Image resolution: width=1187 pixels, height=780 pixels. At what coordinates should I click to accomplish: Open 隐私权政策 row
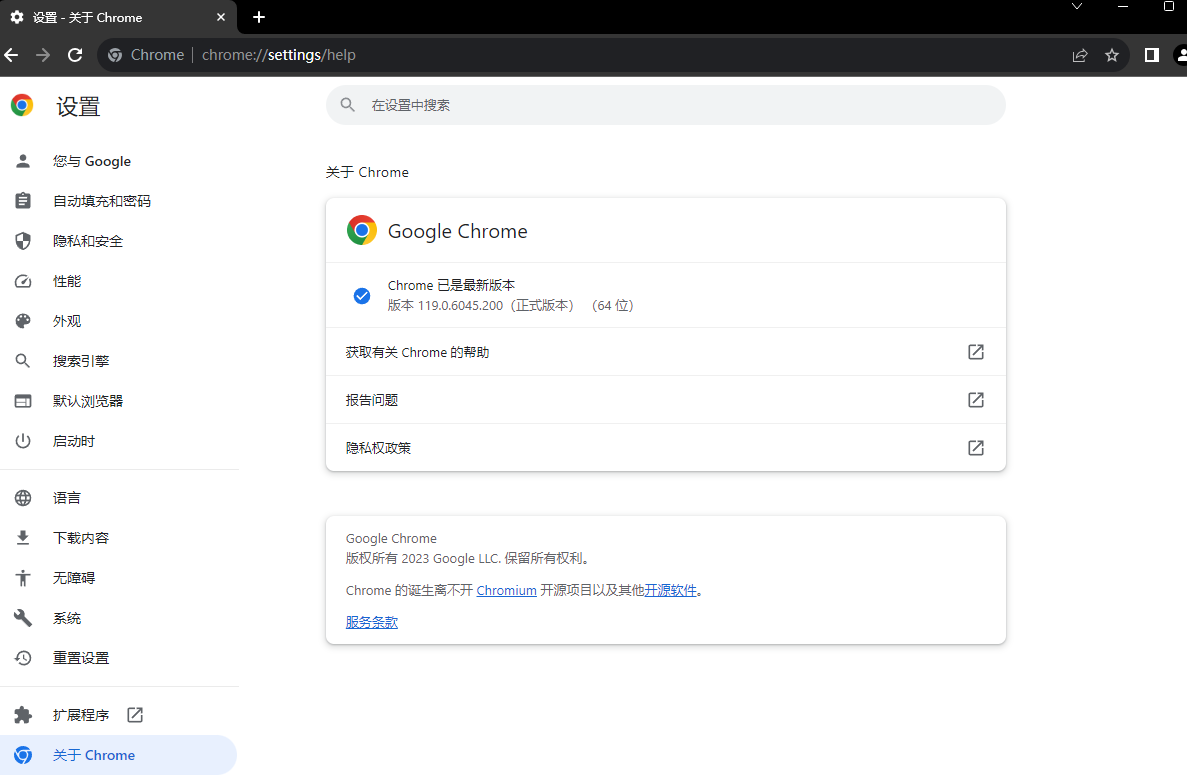(665, 448)
